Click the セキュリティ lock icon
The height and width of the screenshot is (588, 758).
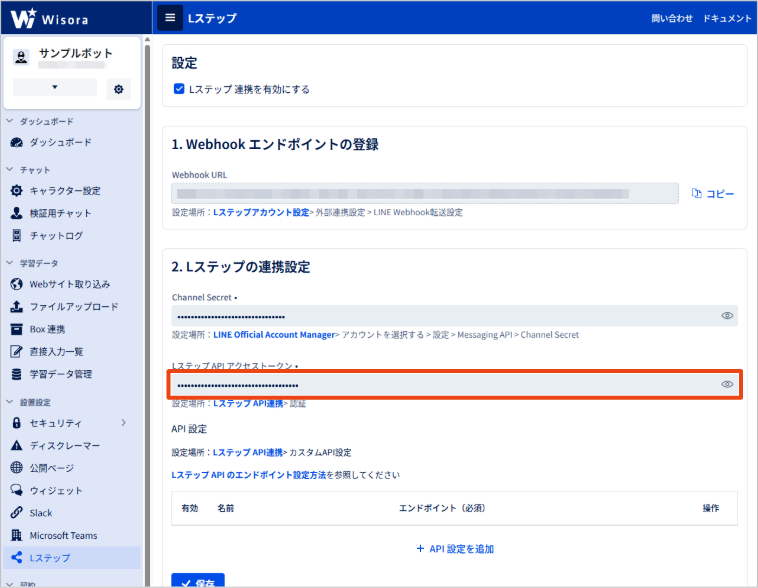(16, 423)
